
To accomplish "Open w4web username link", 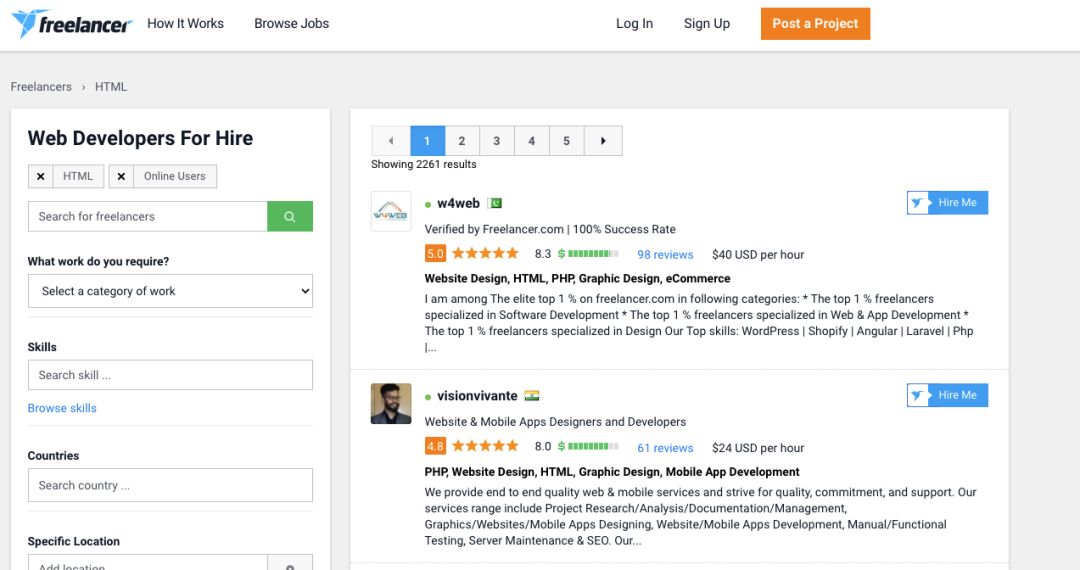I will point(458,203).
